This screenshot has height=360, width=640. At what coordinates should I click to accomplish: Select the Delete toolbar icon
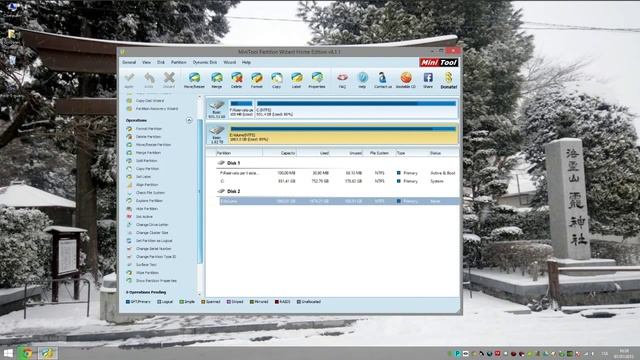[237, 80]
